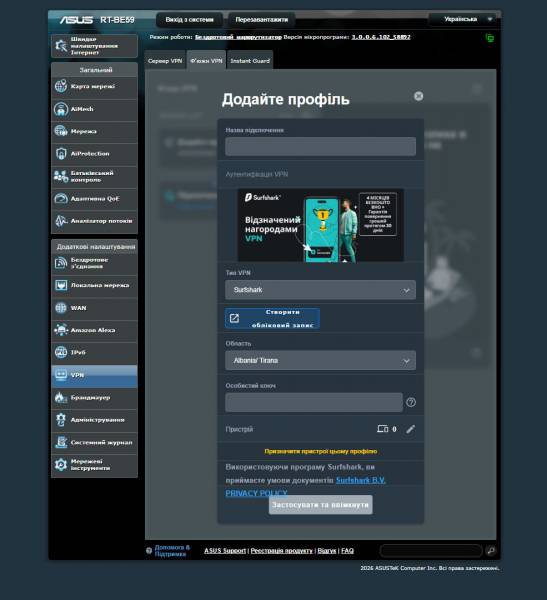The width and height of the screenshot is (547, 600).
Task: Open the AiMesh sidebar icon
Action: [x=61, y=109]
